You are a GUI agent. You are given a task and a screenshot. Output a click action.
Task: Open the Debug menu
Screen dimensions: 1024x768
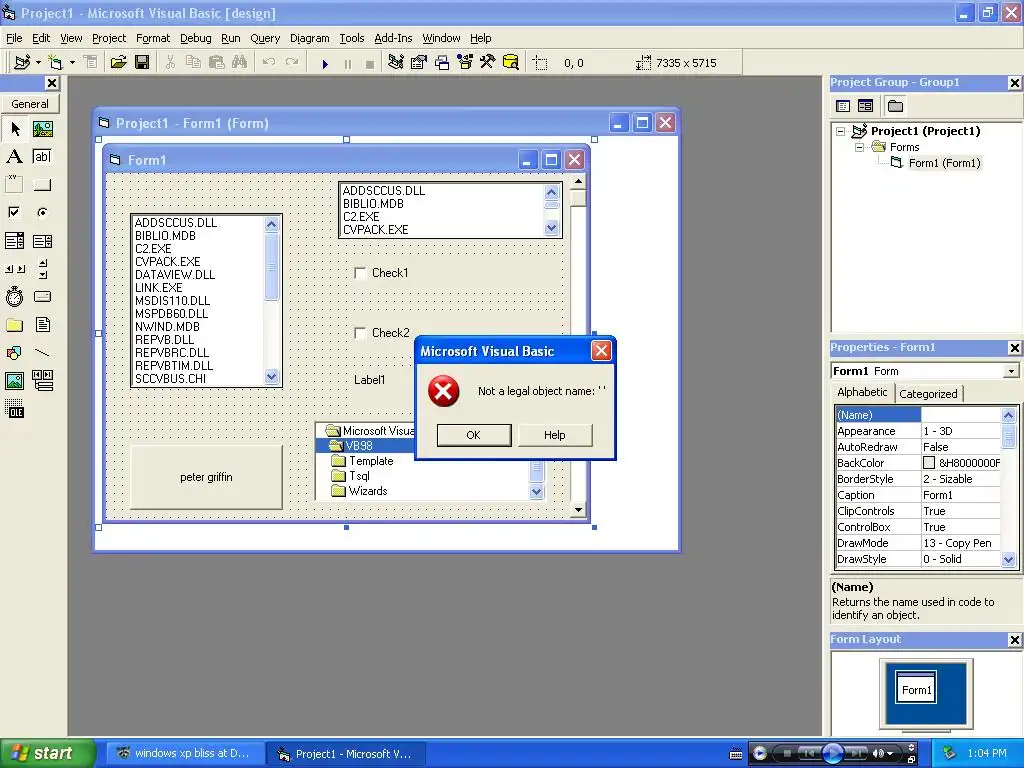[196, 38]
